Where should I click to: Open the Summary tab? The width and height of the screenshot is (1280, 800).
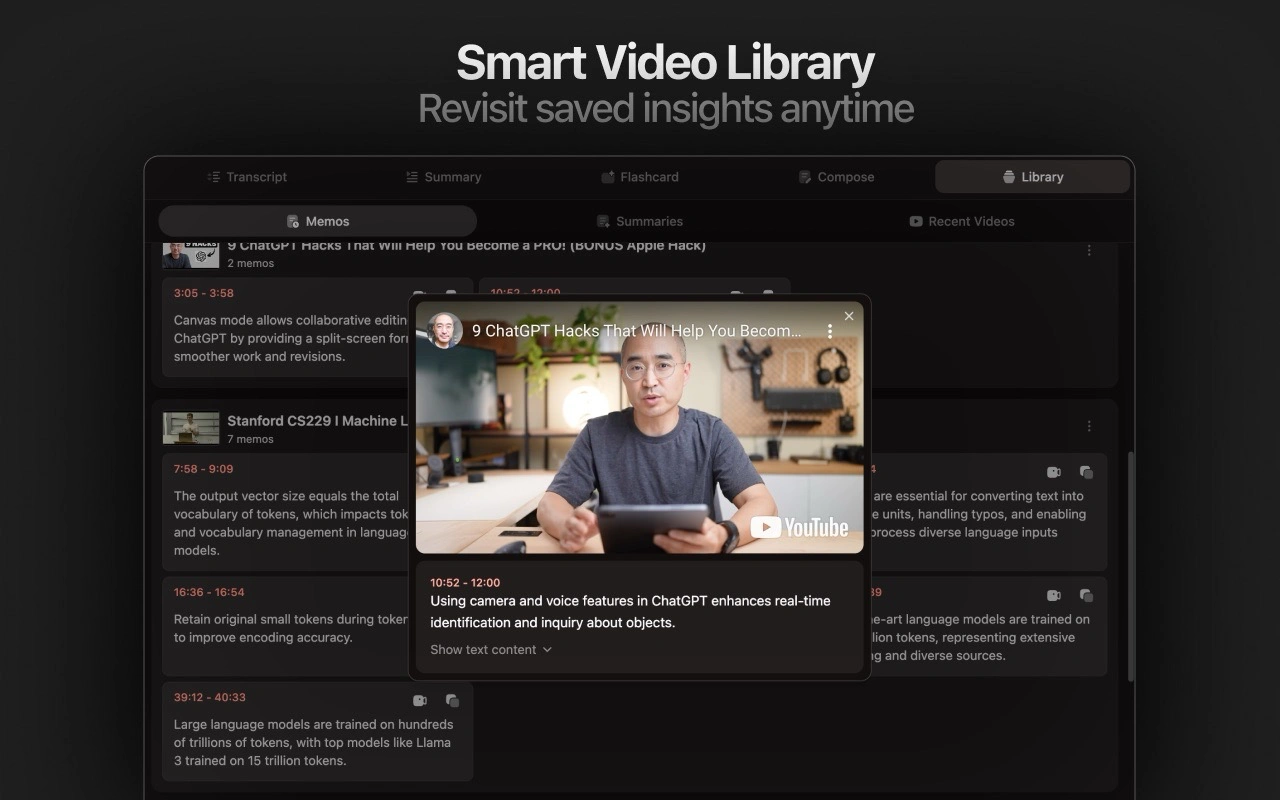(x=443, y=177)
